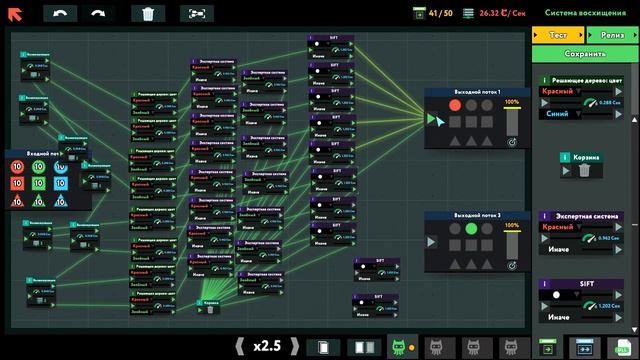Click green square 10 in Входной поток
Image resolution: width=640 pixels, height=360 pixels.
pos(38,183)
